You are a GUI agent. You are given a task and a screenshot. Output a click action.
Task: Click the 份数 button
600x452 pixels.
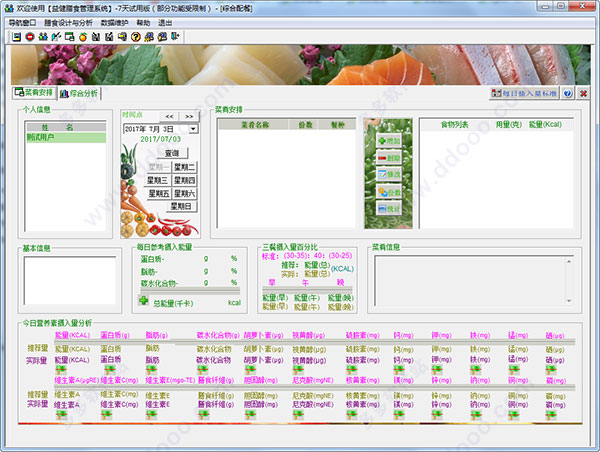point(389,192)
